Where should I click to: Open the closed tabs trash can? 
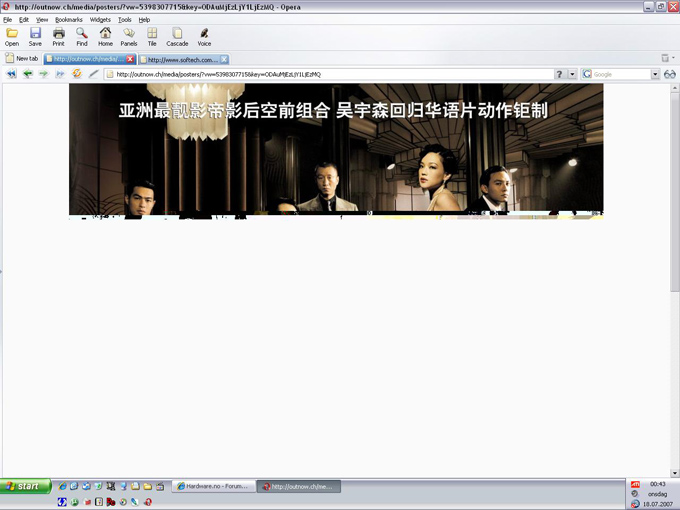665,58
